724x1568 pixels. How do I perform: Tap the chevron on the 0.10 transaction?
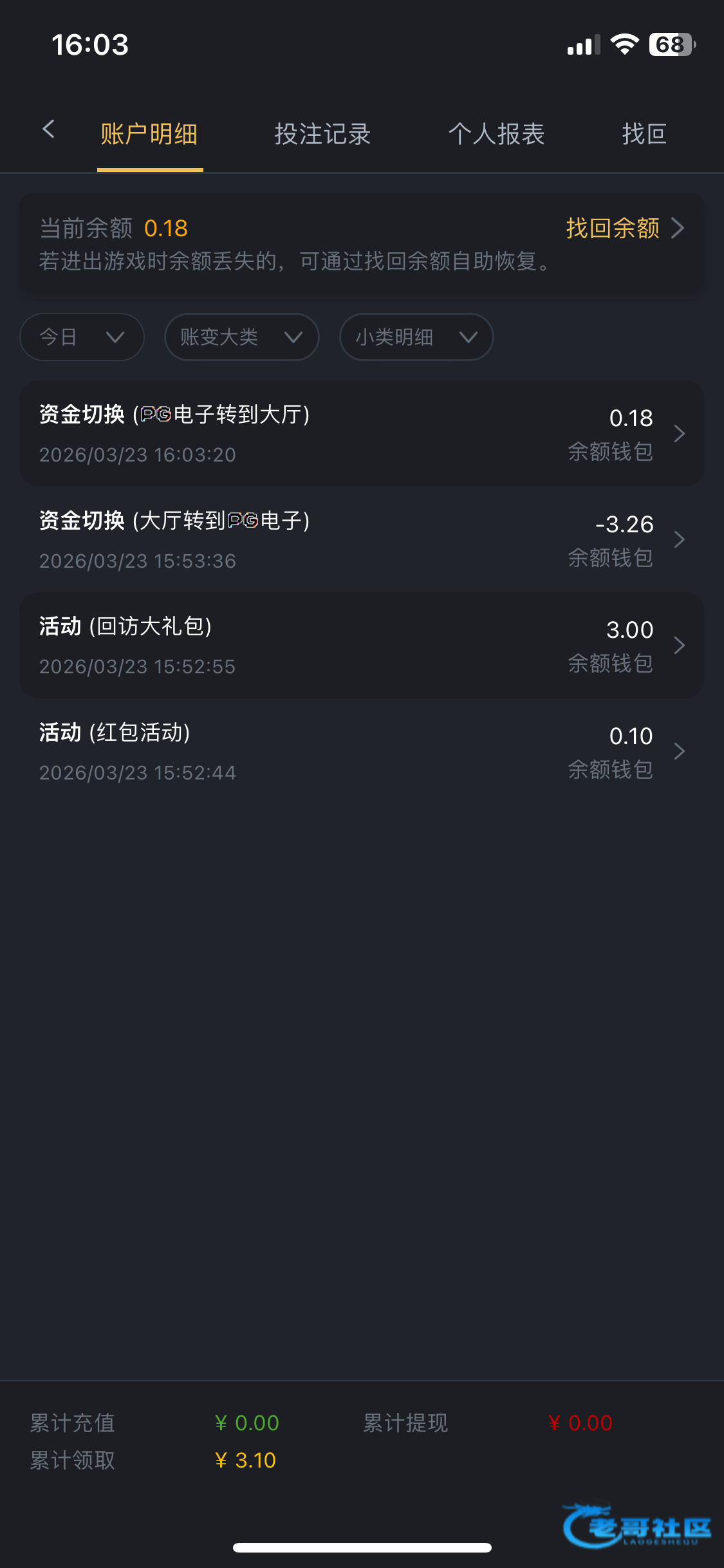(x=679, y=751)
